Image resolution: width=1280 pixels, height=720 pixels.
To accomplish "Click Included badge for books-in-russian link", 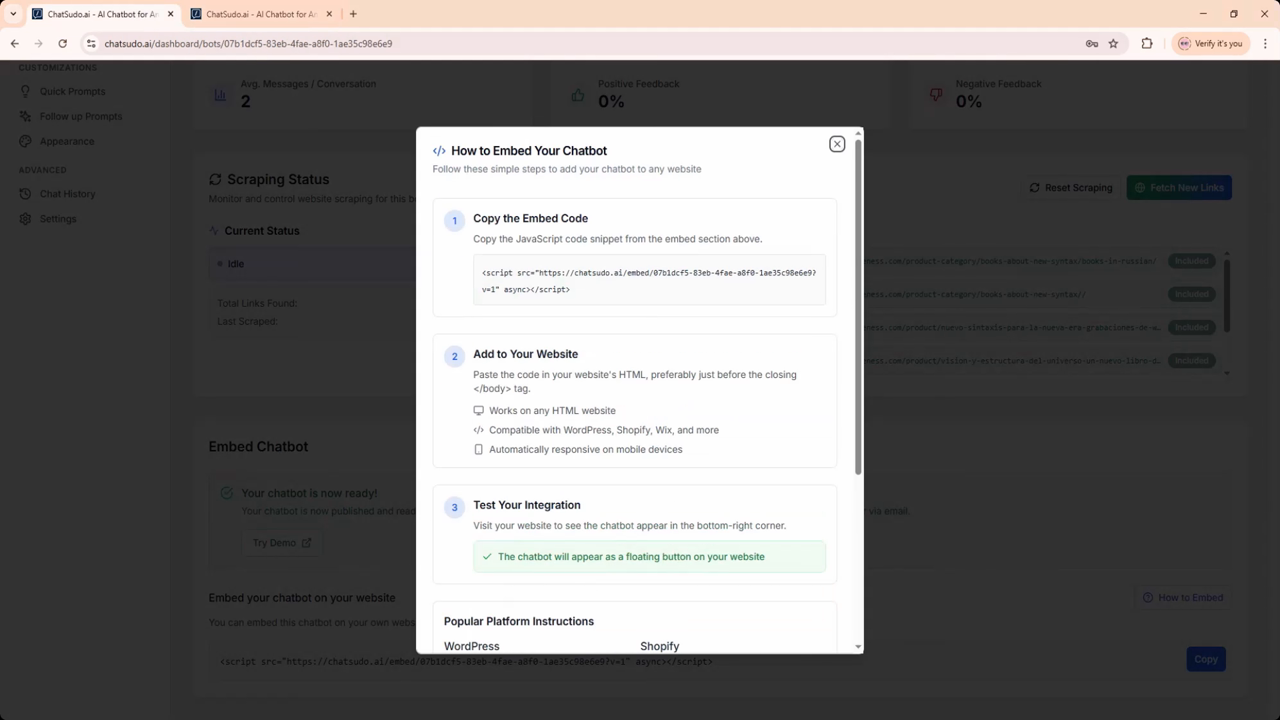I will pyautogui.click(x=1191, y=261).
